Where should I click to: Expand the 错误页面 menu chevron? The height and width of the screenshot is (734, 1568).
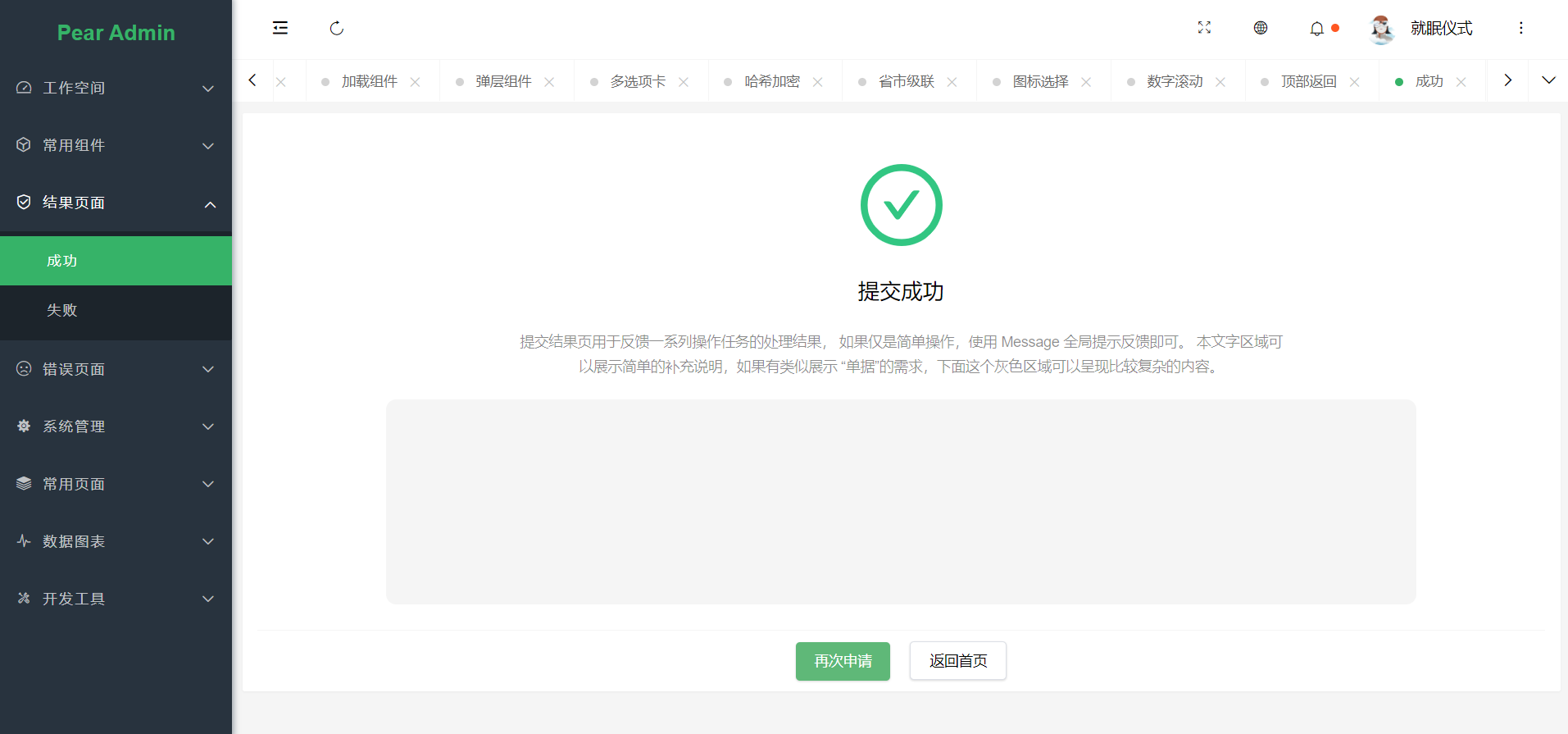click(x=209, y=370)
